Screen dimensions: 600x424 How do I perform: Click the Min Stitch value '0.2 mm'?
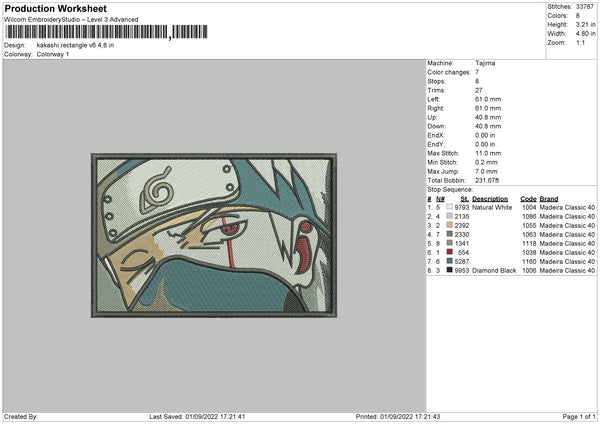tap(485, 162)
